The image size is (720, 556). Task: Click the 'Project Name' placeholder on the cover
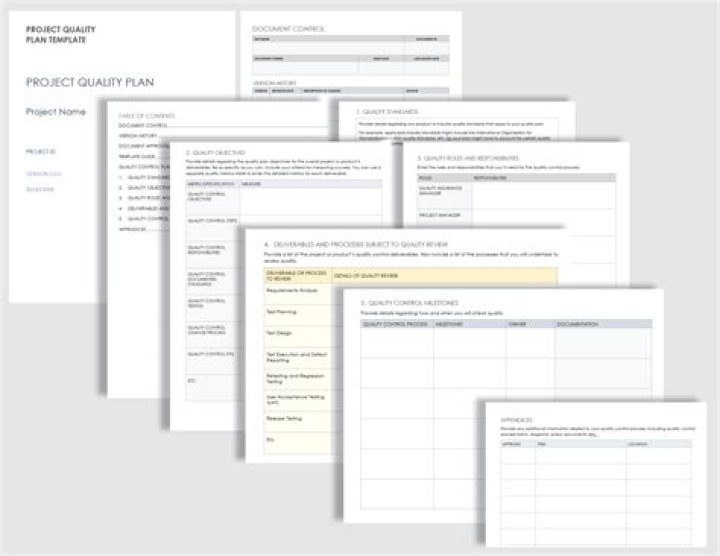coord(56,112)
